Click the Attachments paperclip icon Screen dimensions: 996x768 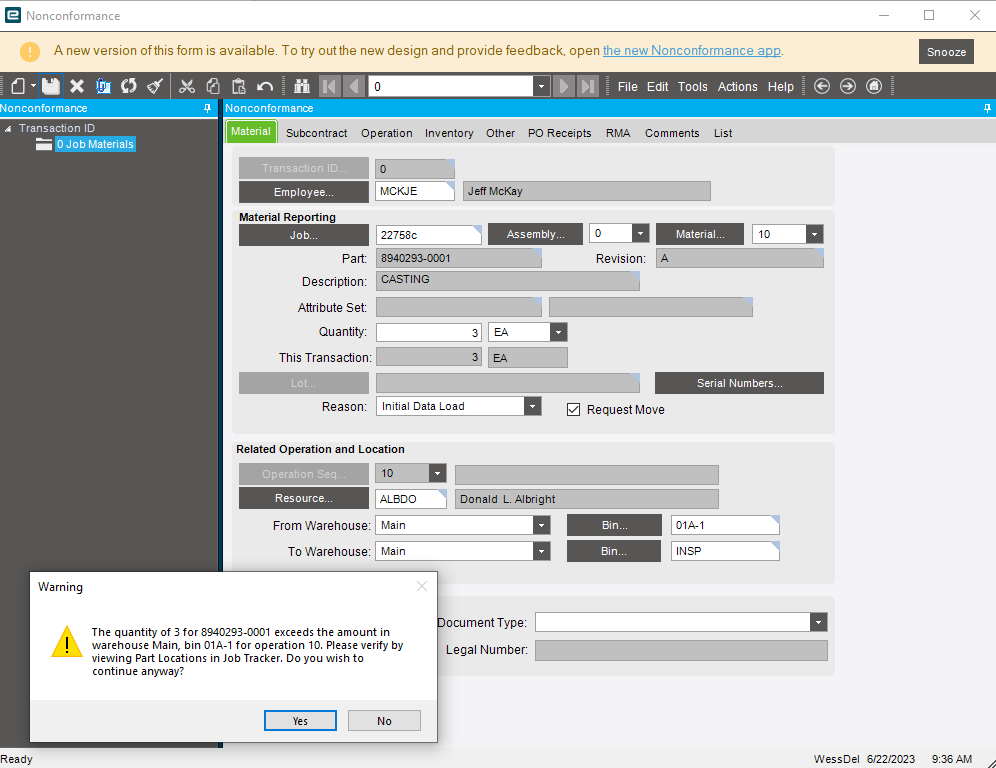click(x=103, y=86)
